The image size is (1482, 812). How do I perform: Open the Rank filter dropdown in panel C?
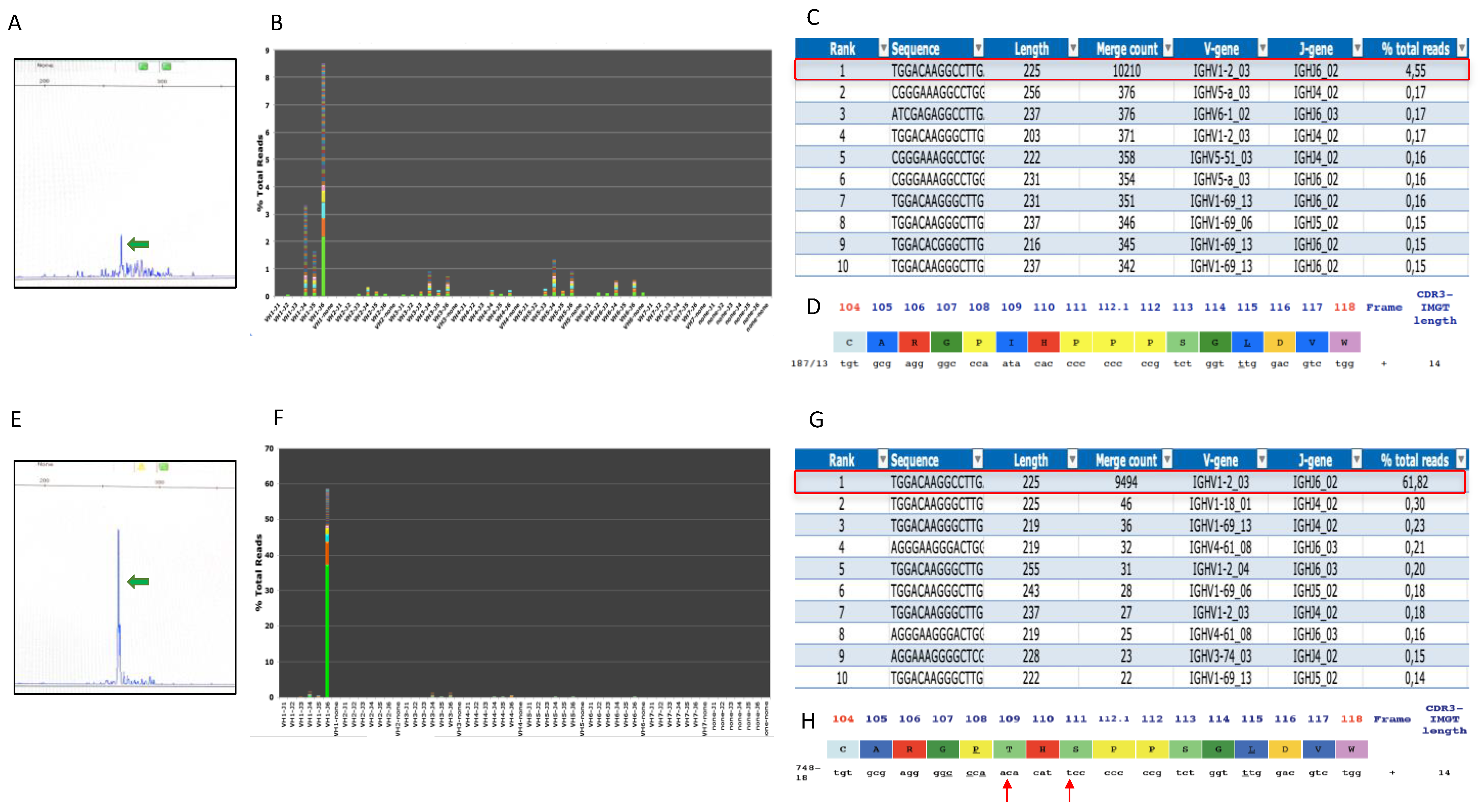(x=883, y=49)
